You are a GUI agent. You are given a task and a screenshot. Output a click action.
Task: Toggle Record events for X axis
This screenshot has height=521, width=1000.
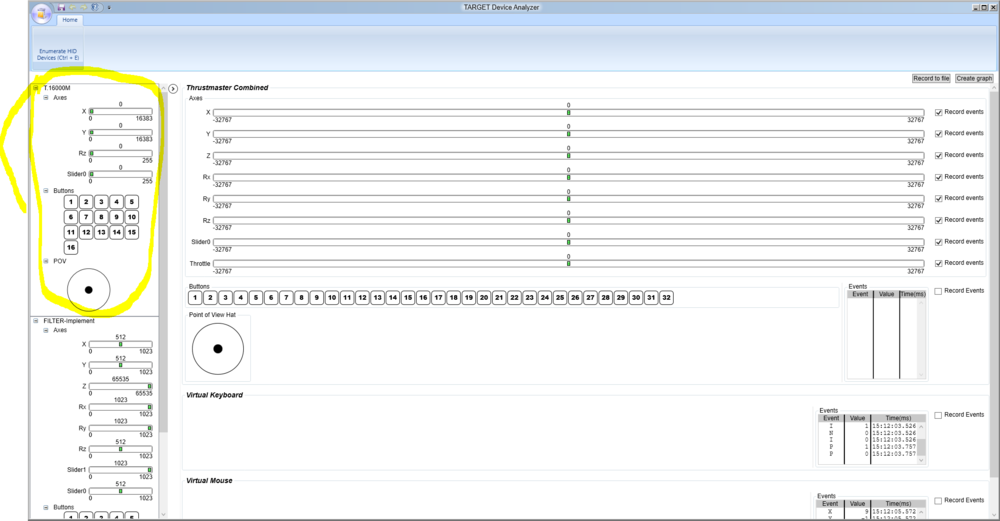(939, 112)
